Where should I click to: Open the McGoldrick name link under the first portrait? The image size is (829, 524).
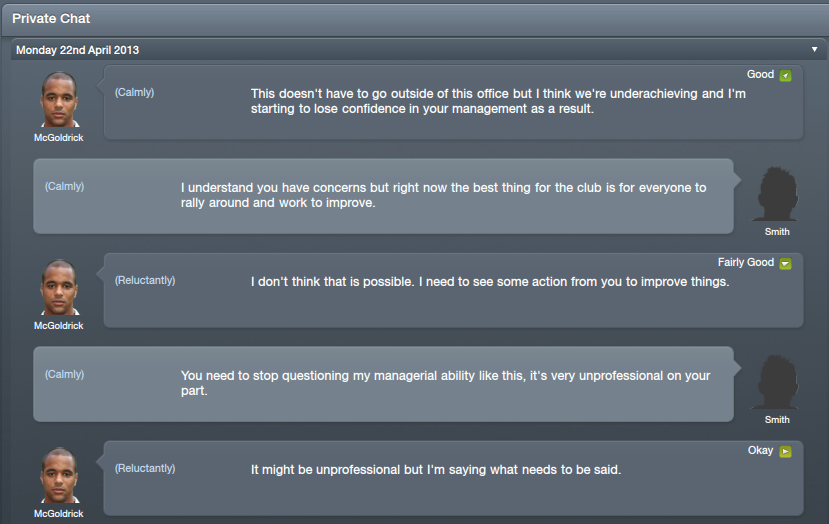tap(59, 138)
